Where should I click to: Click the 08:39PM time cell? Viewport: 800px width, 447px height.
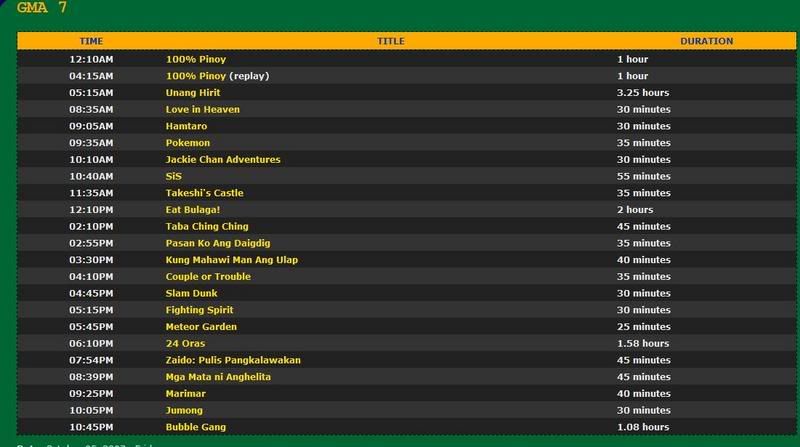point(91,377)
